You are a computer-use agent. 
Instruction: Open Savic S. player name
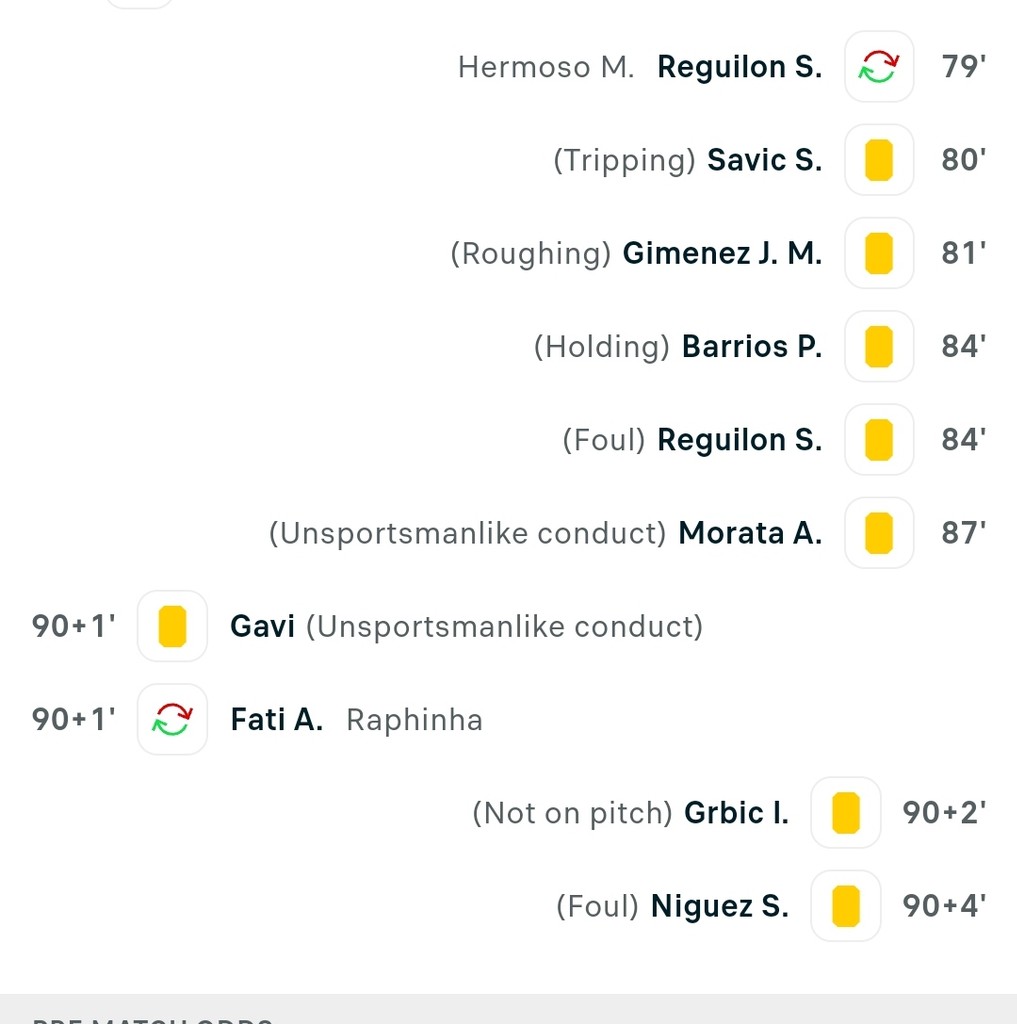click(x=764, y=160)
